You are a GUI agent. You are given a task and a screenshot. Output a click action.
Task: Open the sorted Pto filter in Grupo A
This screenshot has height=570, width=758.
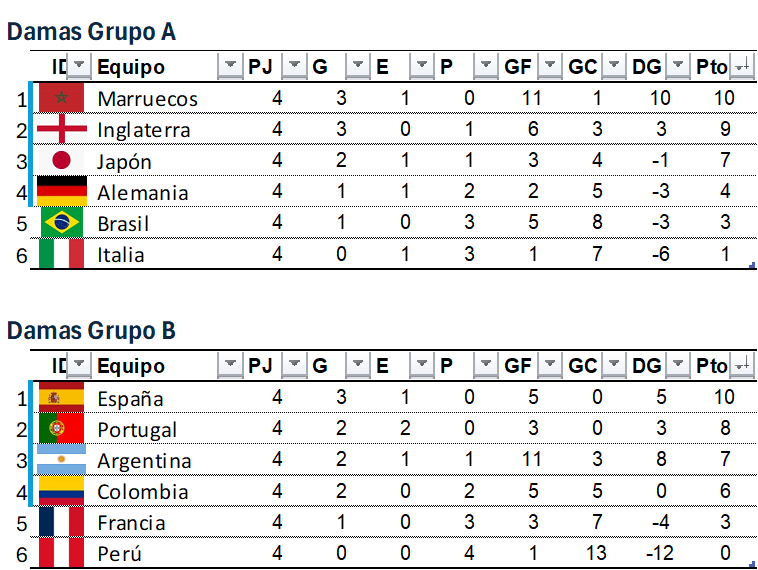tap(742, 67)
